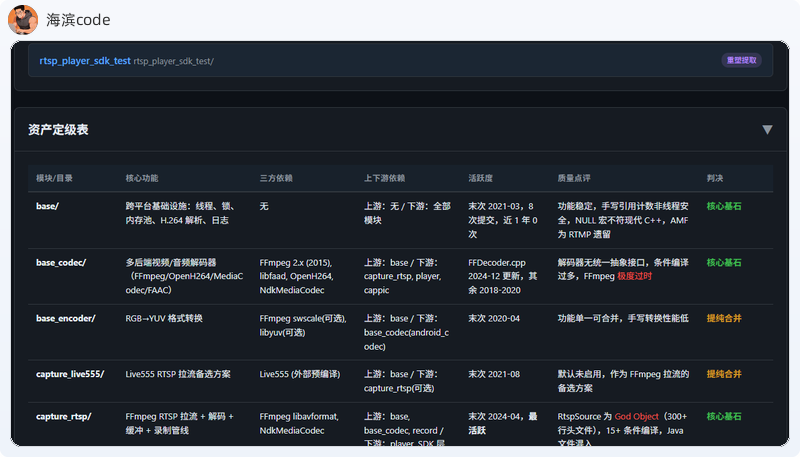Click the capture_live555/ module cell

(70, 374)
